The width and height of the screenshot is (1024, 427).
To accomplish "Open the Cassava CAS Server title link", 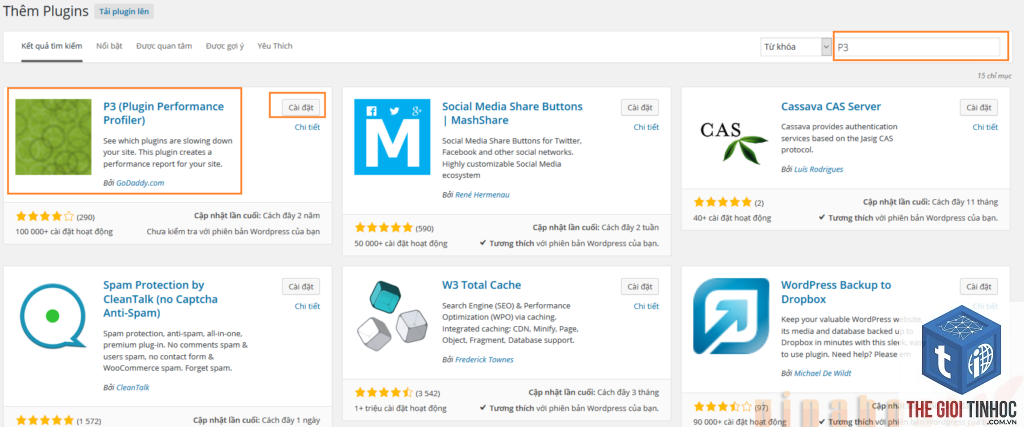I will pos(831,106).
